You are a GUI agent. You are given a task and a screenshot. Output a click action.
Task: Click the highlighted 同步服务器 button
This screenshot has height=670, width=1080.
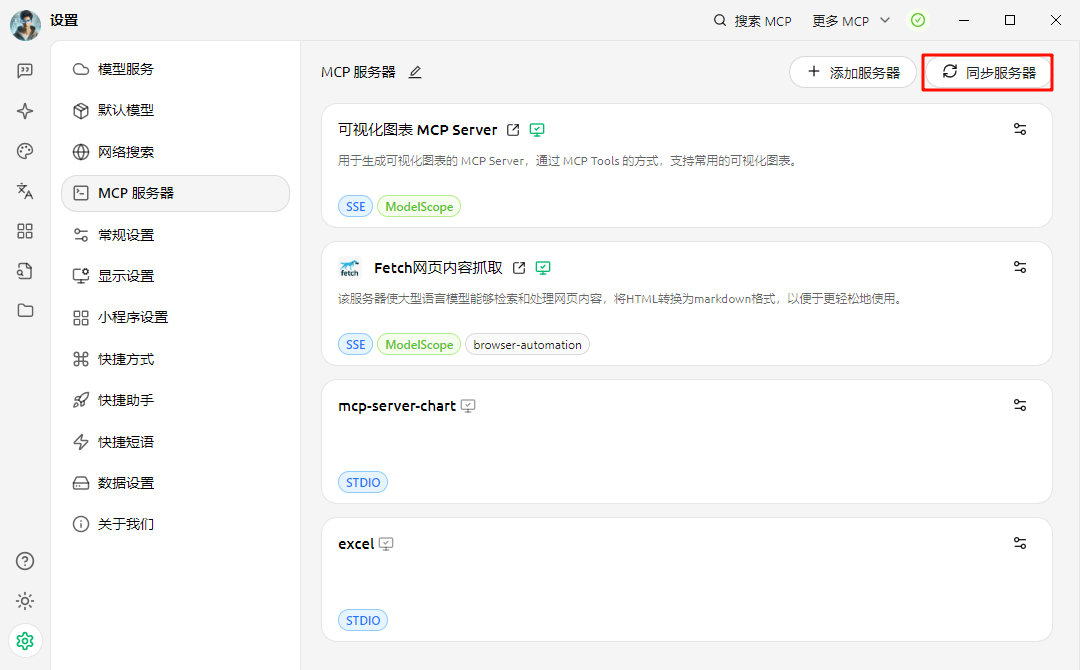coord(987,72)
